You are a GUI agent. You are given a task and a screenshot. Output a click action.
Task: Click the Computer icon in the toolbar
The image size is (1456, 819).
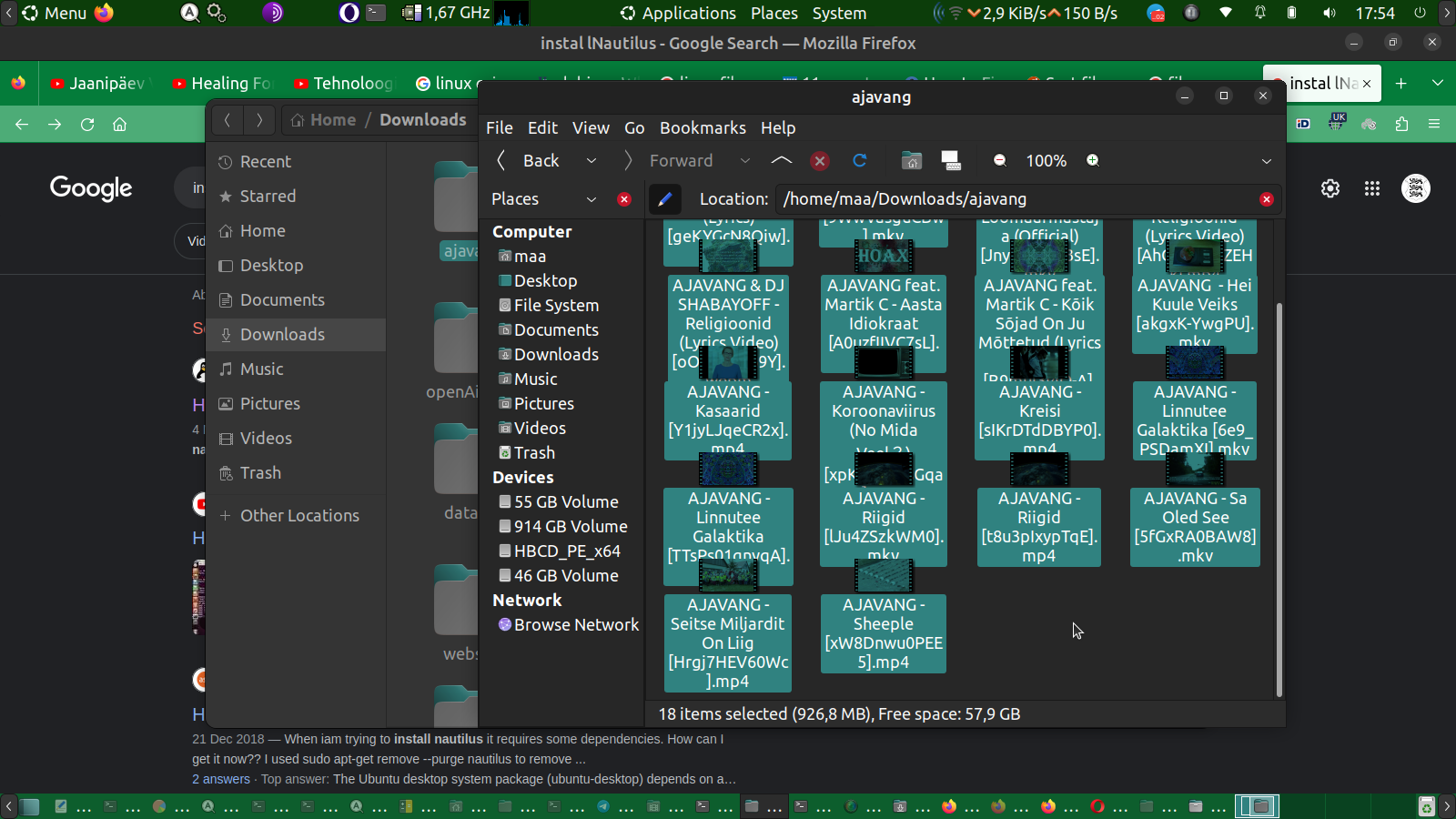point(951,161)
